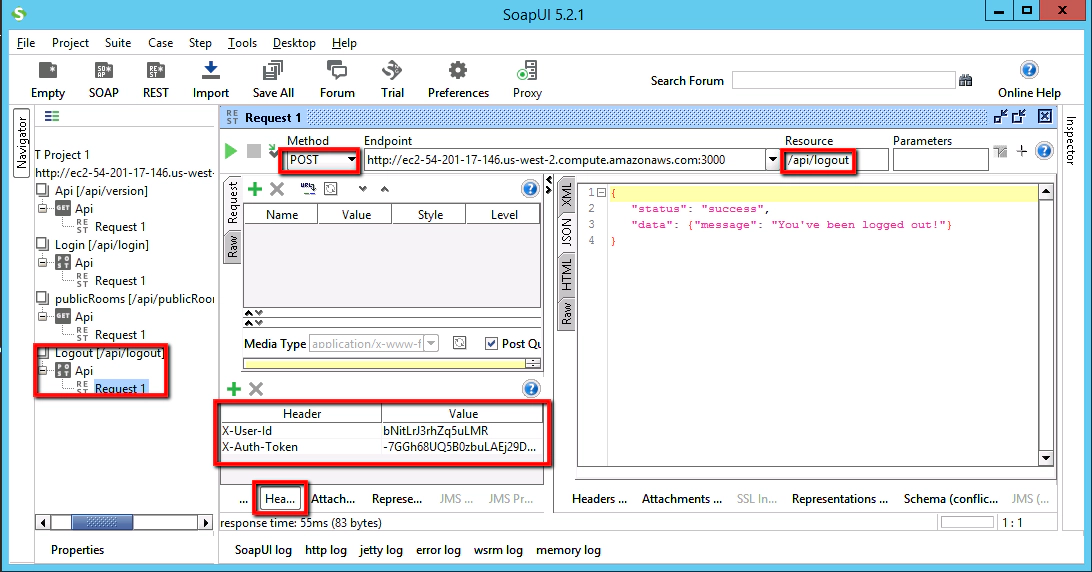1092x572 pixels.
Task: Click the Parameters input field
Action: click(940, 160)
